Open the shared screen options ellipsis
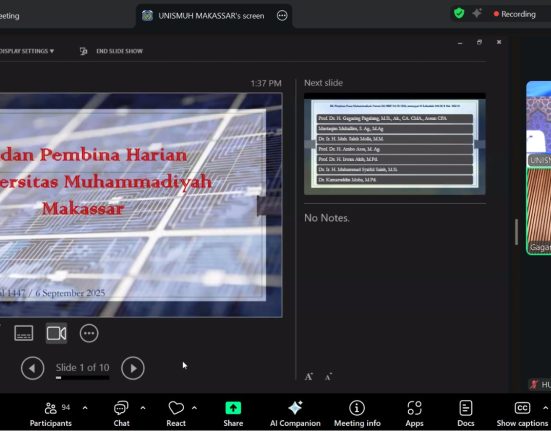 click(282, 15)
